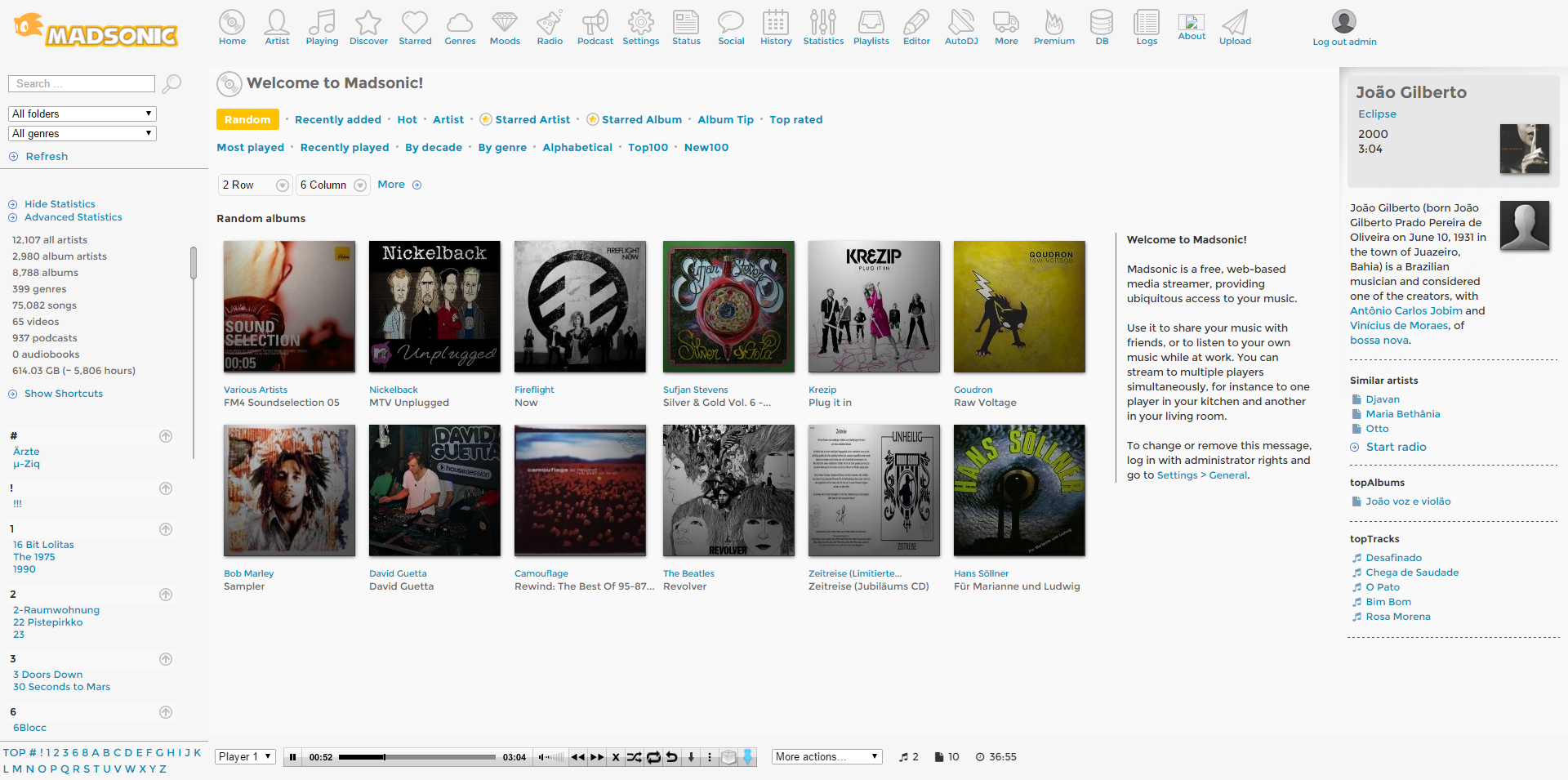The height and width of the screenshot is (780, 1568).
Task: Open the Statistics toolbar icon
Action: (x=822, y=27)
